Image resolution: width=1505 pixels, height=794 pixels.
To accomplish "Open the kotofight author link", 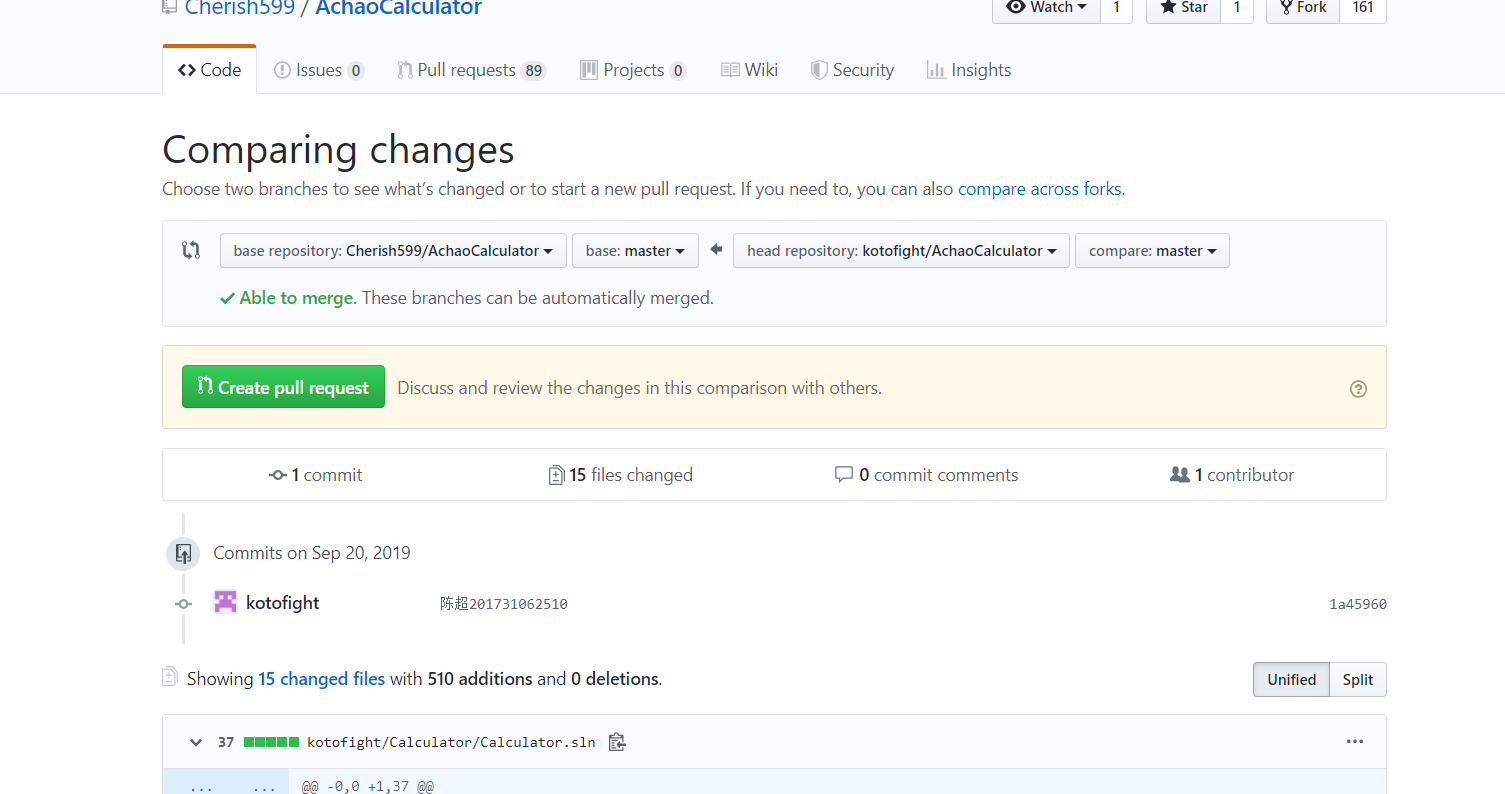I will point(283,603).
